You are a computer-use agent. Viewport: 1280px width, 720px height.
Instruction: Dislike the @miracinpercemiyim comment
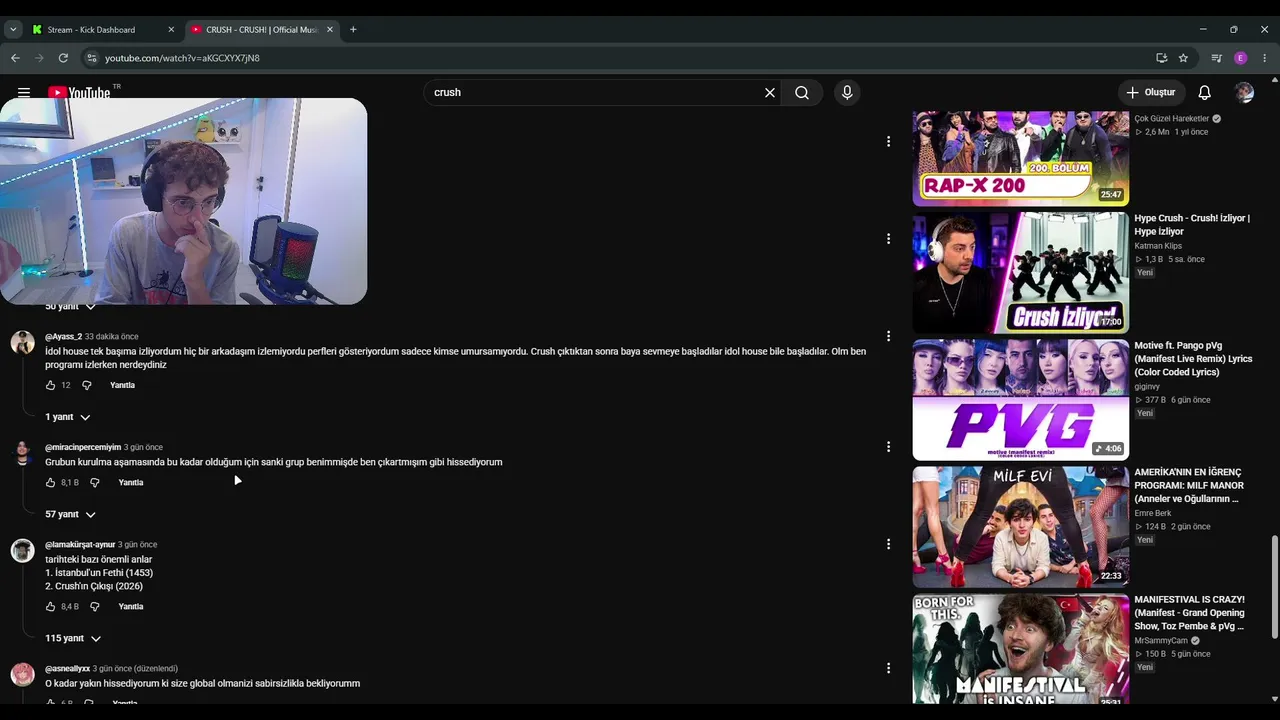94,482
